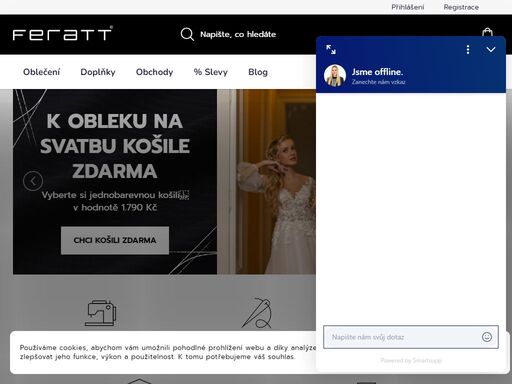Open the % Slevy menu item
The width and height of the screenshot is (512, 384).
[211, 72]
